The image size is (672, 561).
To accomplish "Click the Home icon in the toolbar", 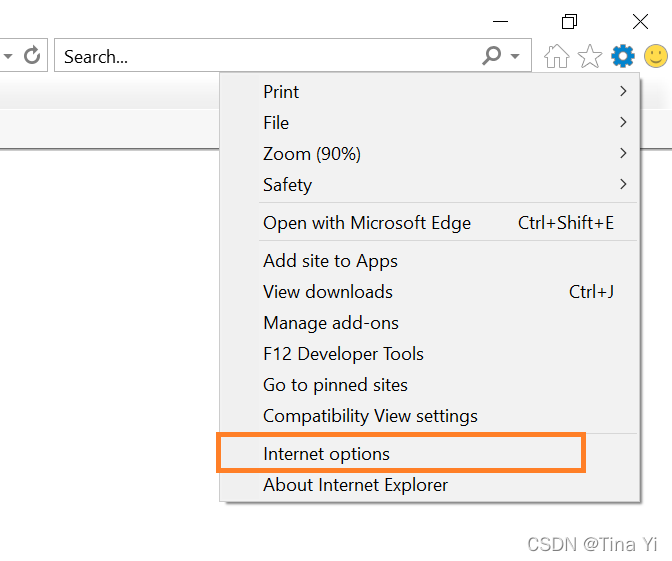I will 557,56.
